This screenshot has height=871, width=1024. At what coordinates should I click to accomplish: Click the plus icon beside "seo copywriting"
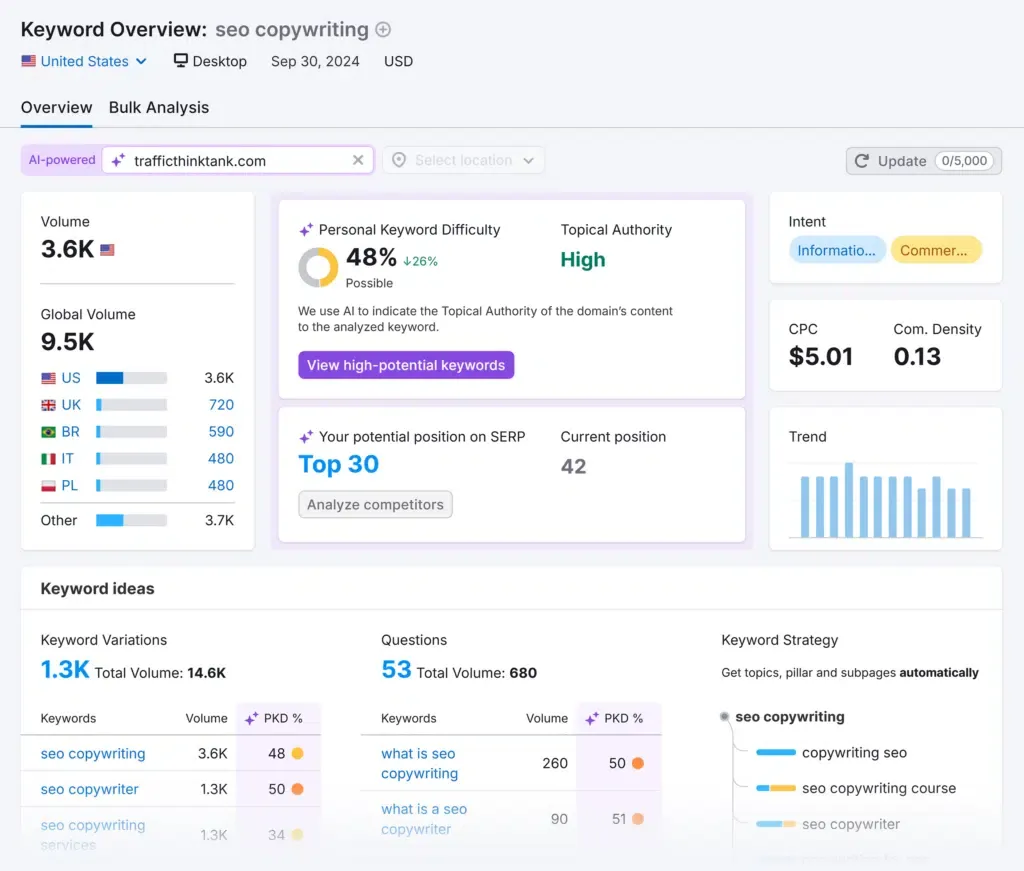click(x=382, y=29)
